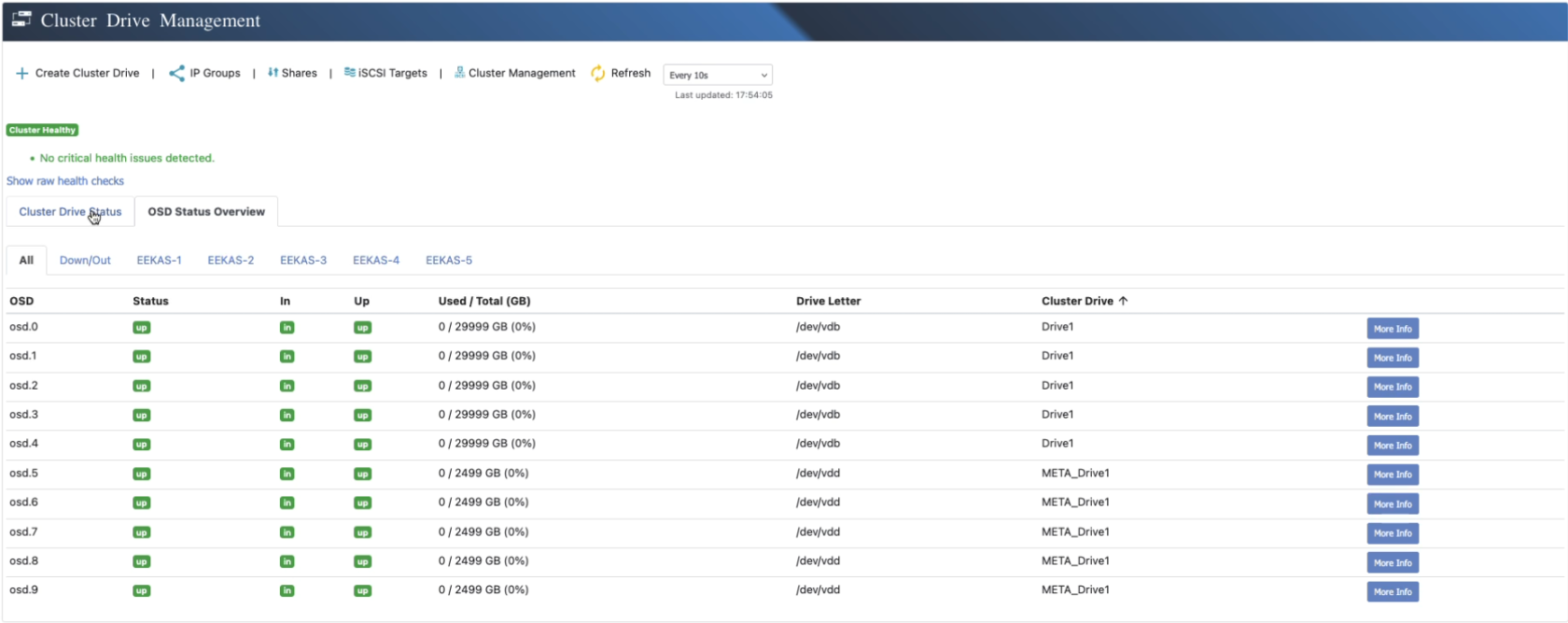Open Show raw health checks link
Image resolution: width=1568 pixels, height=623 pixels.
point(65,181)
